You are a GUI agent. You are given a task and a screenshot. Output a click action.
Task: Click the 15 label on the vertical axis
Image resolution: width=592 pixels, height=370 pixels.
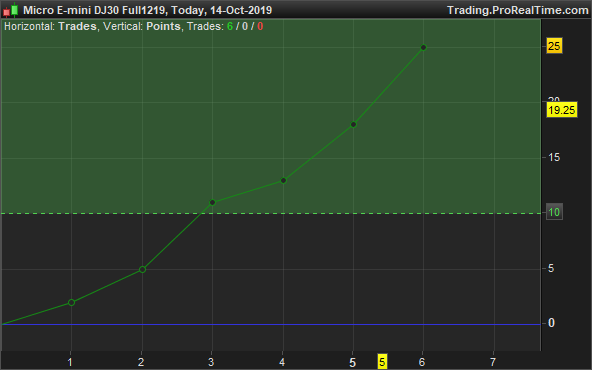click(x=554, y=157)
